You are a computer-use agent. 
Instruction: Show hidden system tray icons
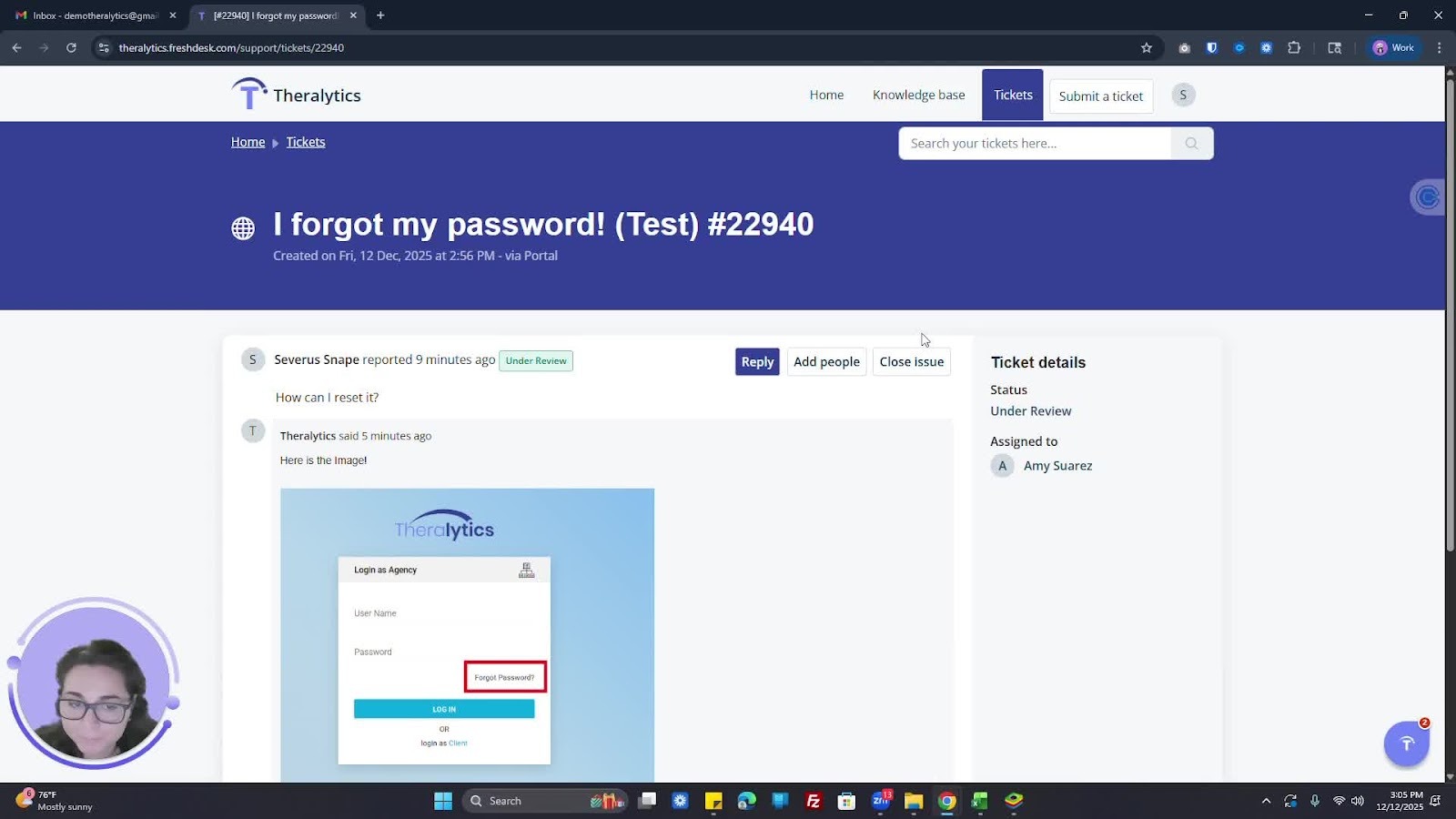tap(1266, 801)
